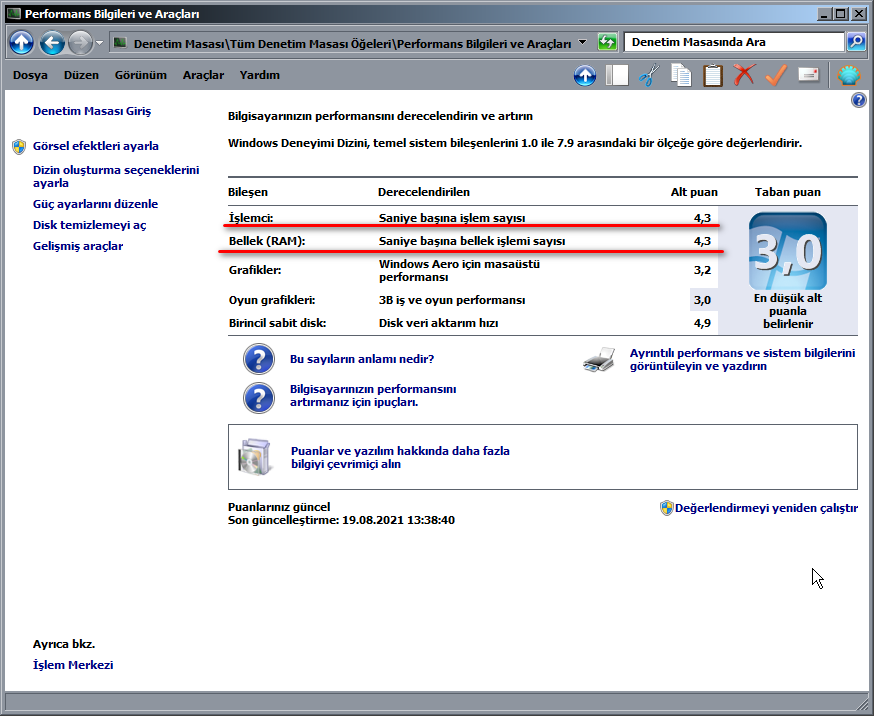The image size is (874, 716).
Task: Click the window resize grip in status bar
Action: tap(861, 703)
